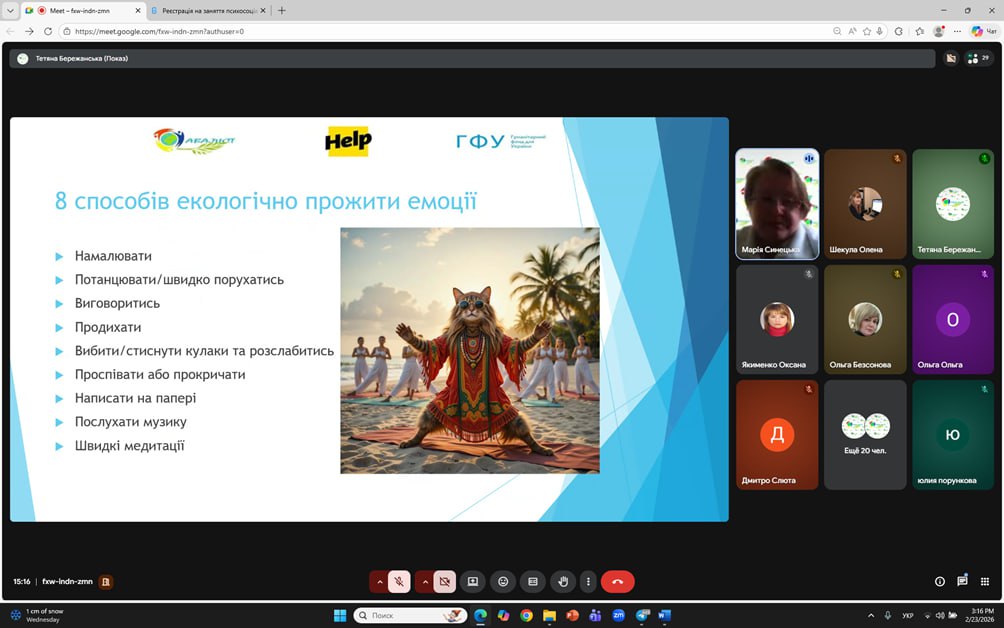Open the Copilot Чат button
Image resolution: width=1004 pixels, height=628 pixels.
(983, 31)
